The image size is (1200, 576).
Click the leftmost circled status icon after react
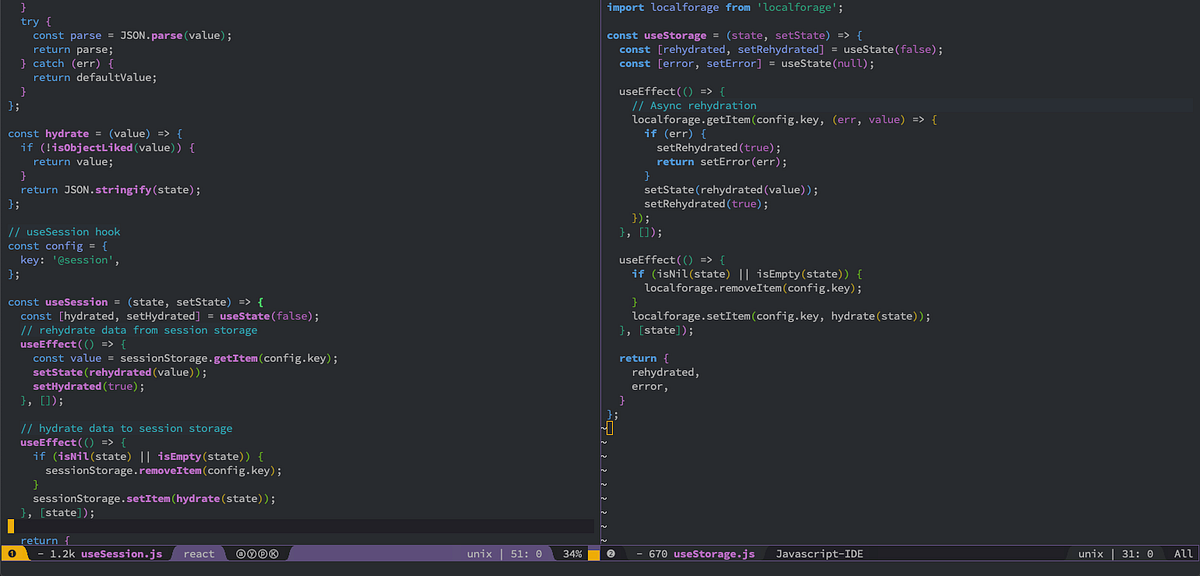tap(240, 553)
